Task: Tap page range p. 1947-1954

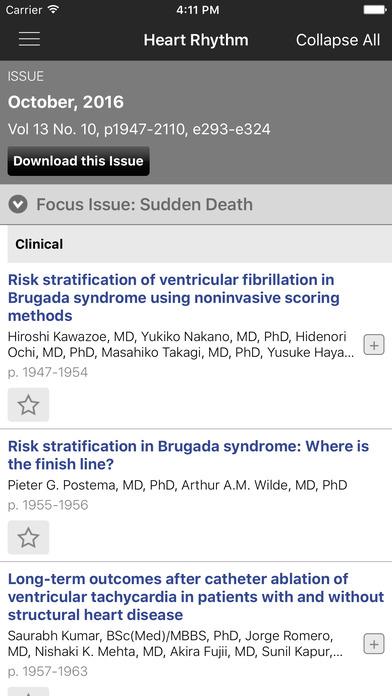Action: click(x=48, y=372)
